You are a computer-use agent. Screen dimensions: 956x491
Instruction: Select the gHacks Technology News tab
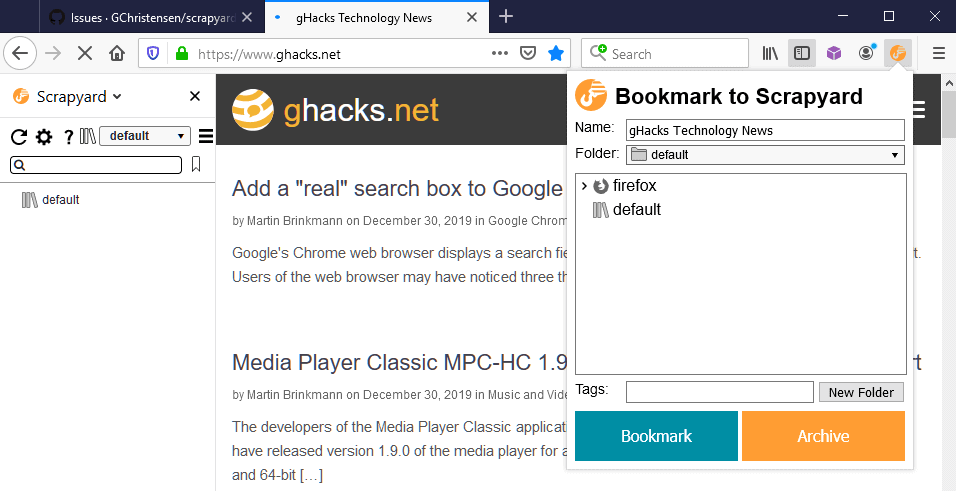point(377,18)
